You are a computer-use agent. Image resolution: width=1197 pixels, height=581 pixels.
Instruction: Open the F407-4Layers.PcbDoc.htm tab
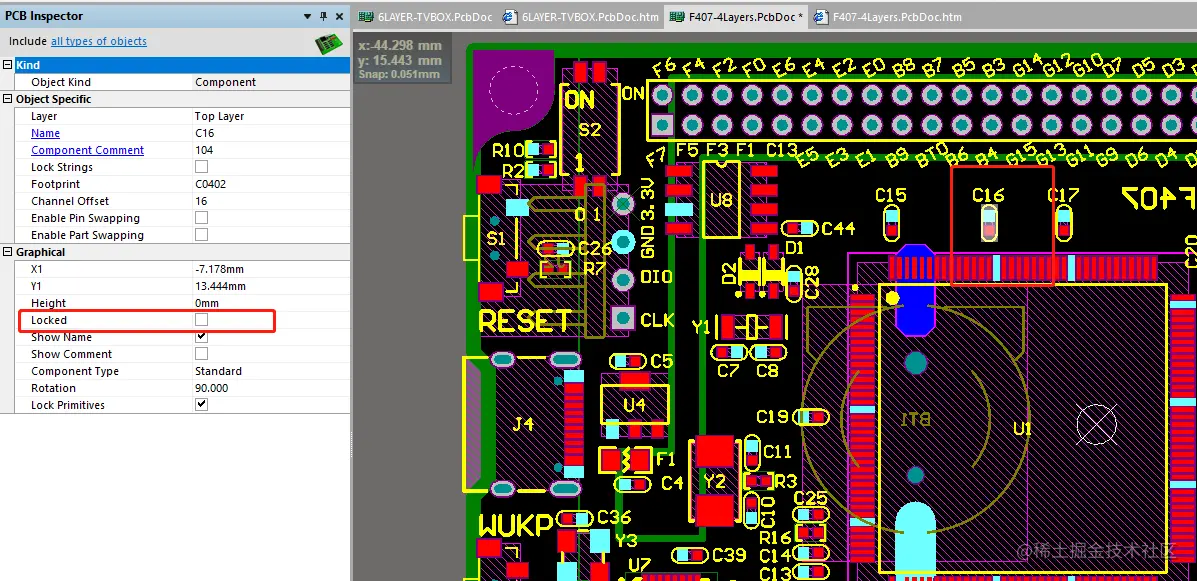pyautogui.click(x=888, y=17)
